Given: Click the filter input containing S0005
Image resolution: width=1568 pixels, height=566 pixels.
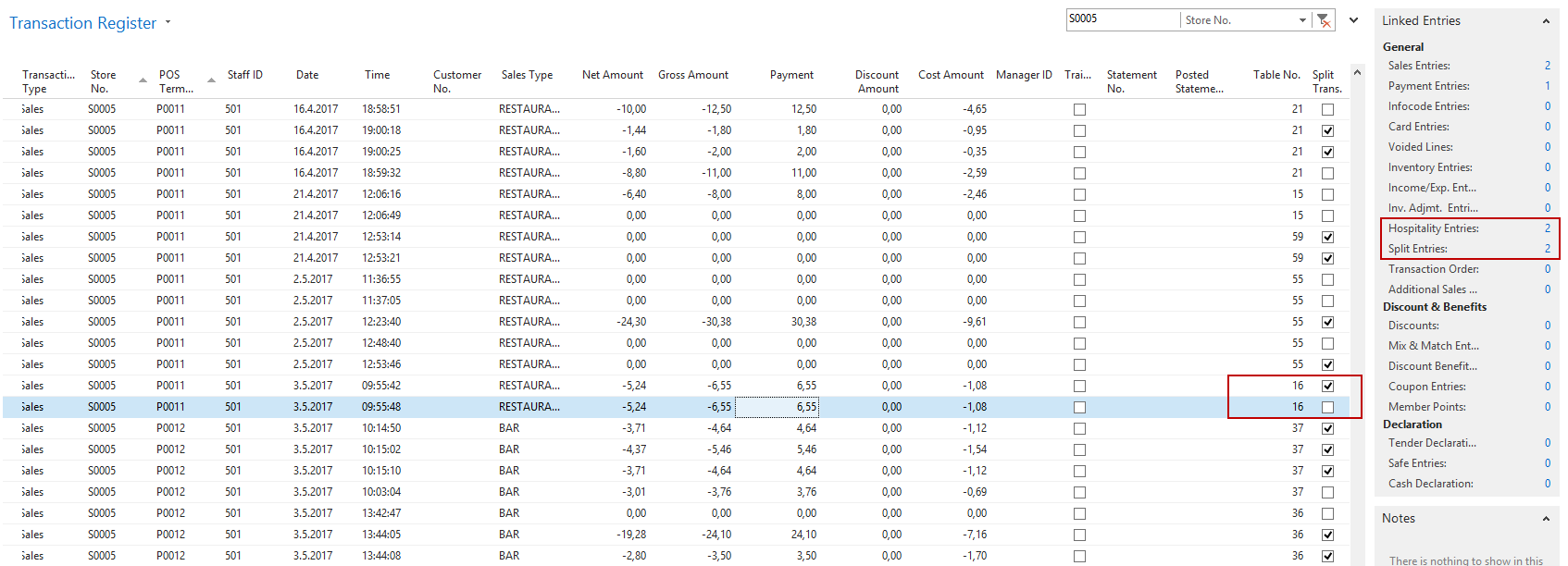Looking at the screenshot, I should pos(1122,19).
